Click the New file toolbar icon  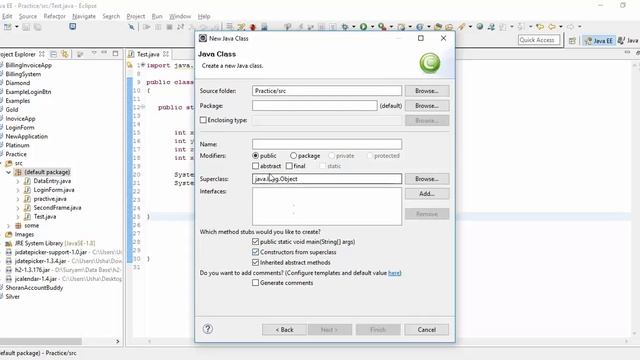(x=8, y=27)
